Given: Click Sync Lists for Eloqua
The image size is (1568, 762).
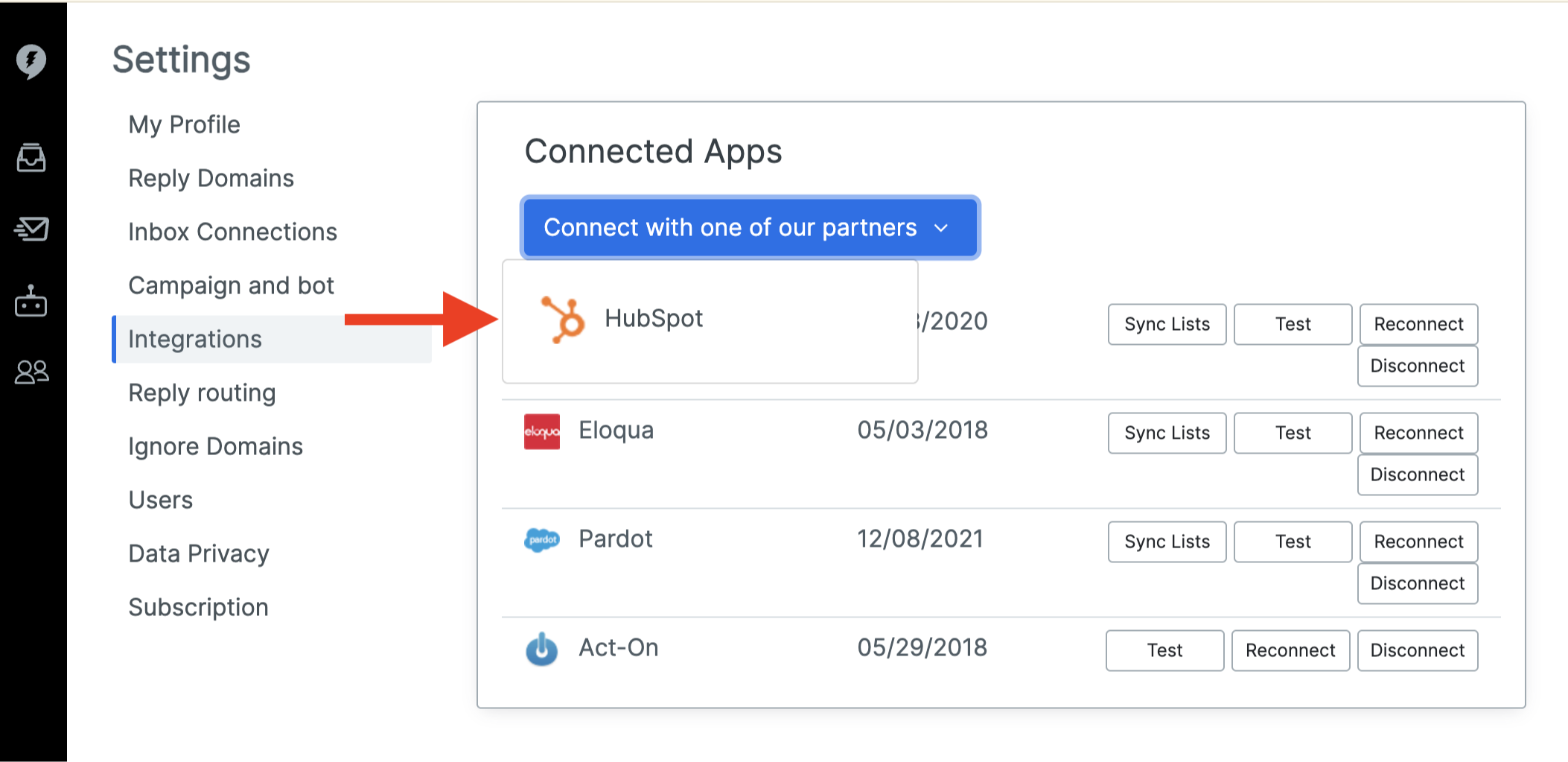Looking at the screenshot, I should click(x=1166, y=432).
